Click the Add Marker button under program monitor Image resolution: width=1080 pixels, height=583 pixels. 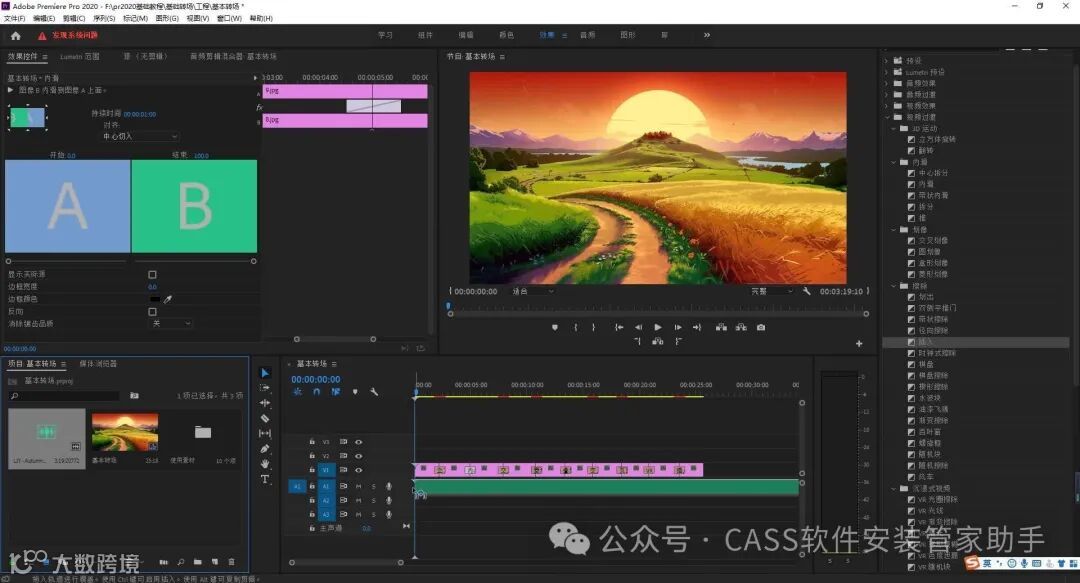(x=555, y=327)
